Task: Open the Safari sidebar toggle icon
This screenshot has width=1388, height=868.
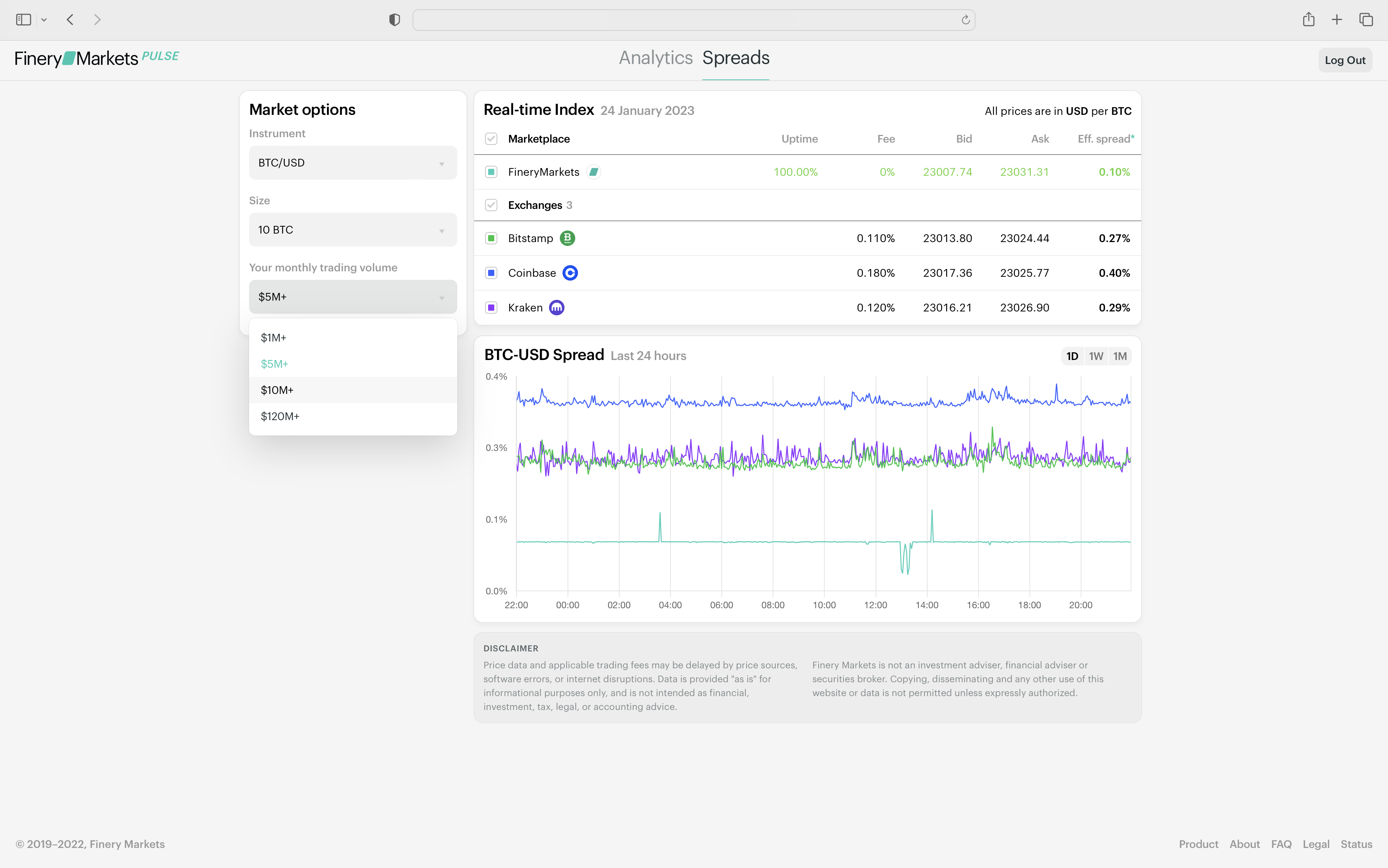Action: click(24, 20)
